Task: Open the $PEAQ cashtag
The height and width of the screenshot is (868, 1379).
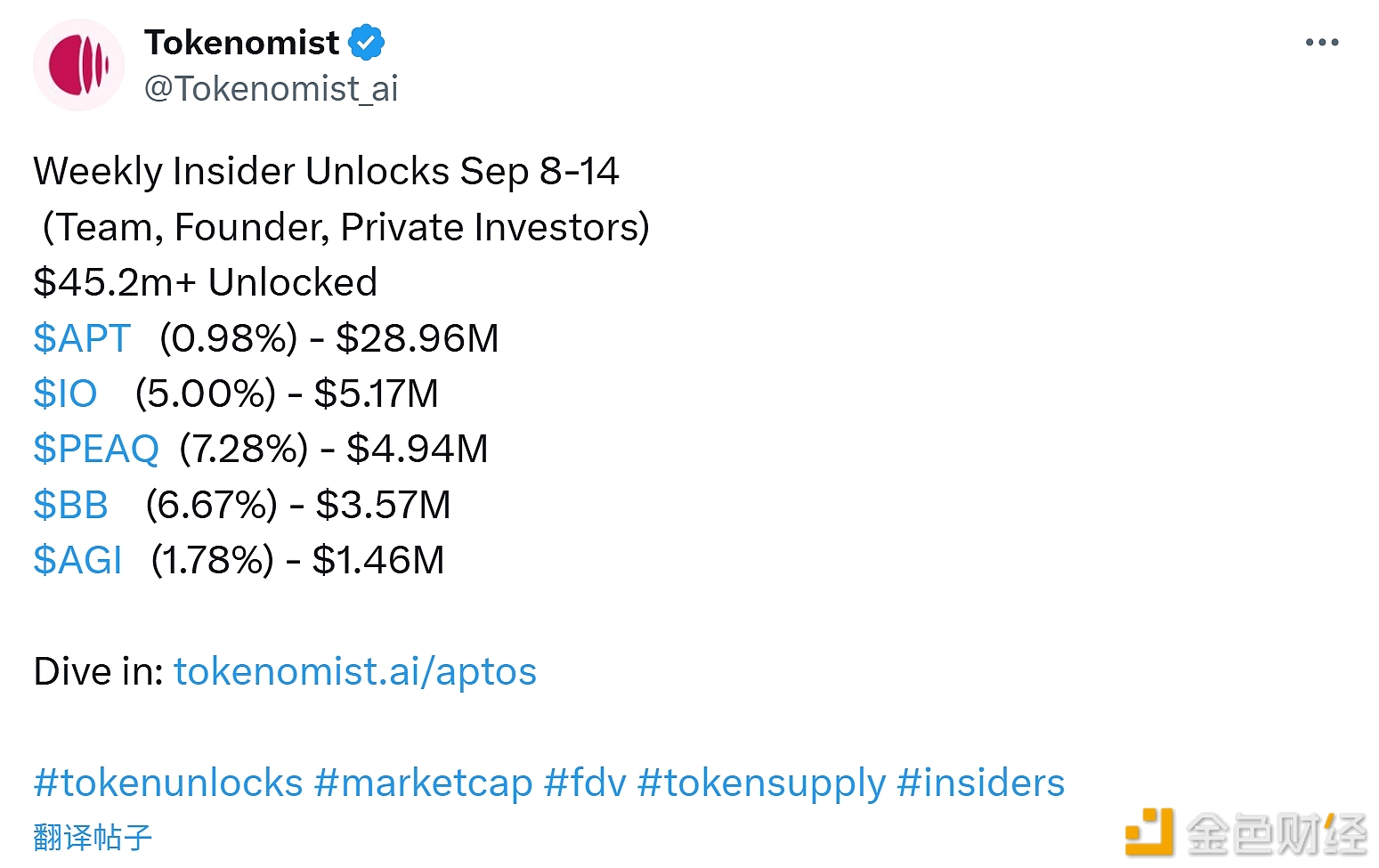Action: click(x=96, y=449)
